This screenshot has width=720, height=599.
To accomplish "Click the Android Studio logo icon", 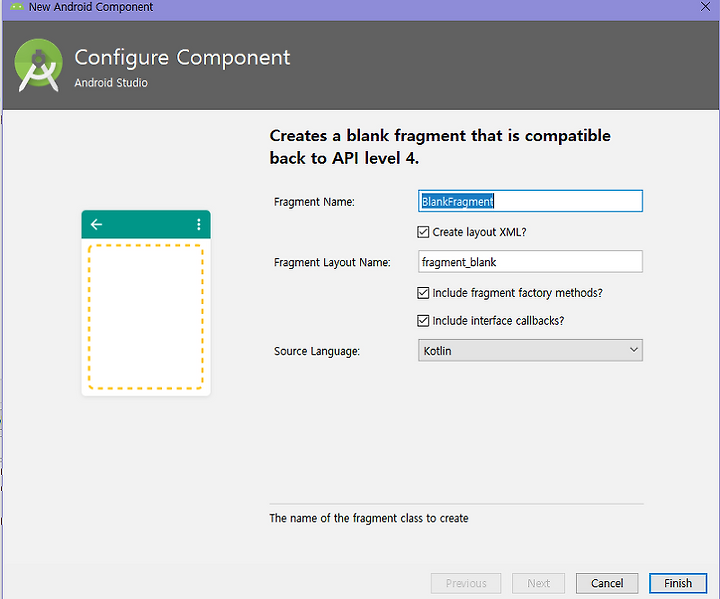I will pyautogui.click(x=39, y=65).
